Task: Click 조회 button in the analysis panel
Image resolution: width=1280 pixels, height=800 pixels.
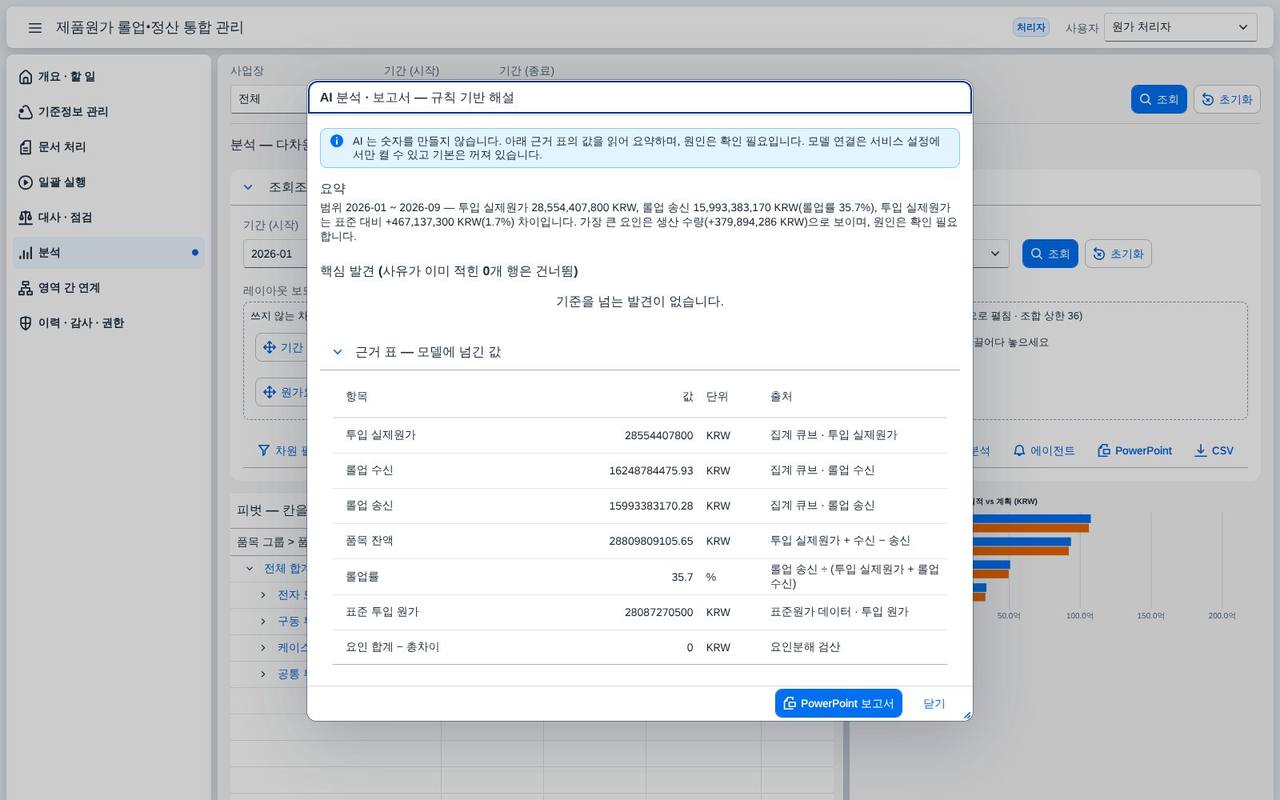Action: click(x=1049, y=254)
